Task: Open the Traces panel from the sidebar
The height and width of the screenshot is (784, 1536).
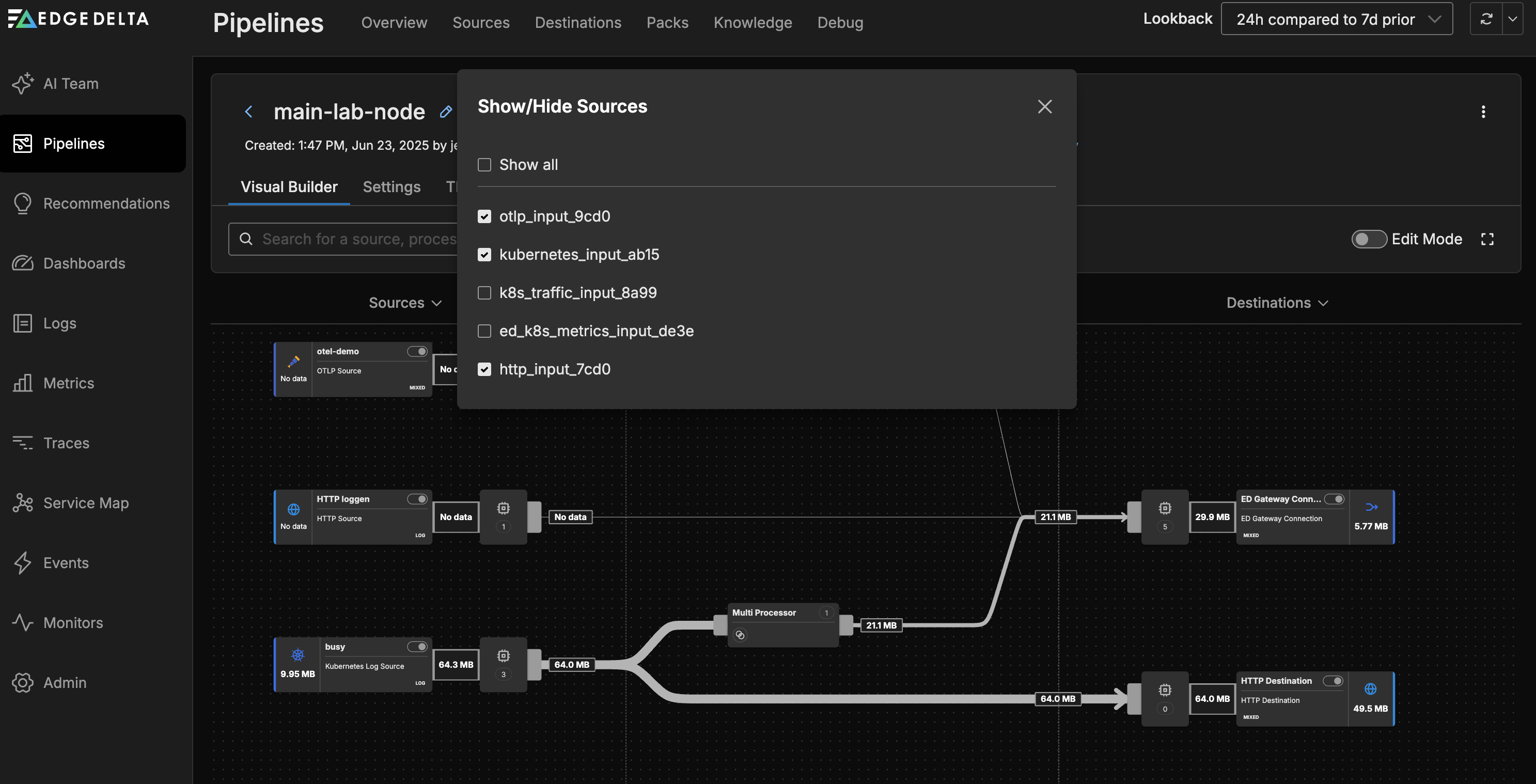Action: pyautogui.click(x=66, y=443)
